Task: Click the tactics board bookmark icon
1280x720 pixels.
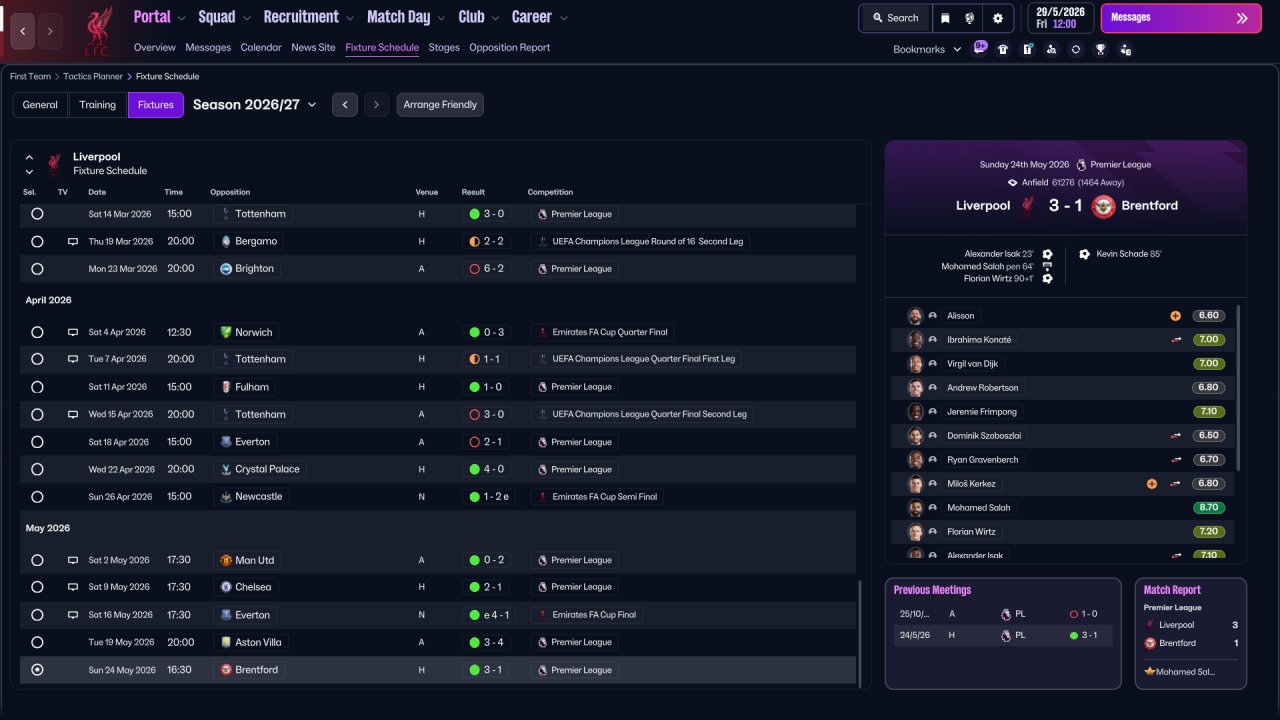Action: point(1027,49)
